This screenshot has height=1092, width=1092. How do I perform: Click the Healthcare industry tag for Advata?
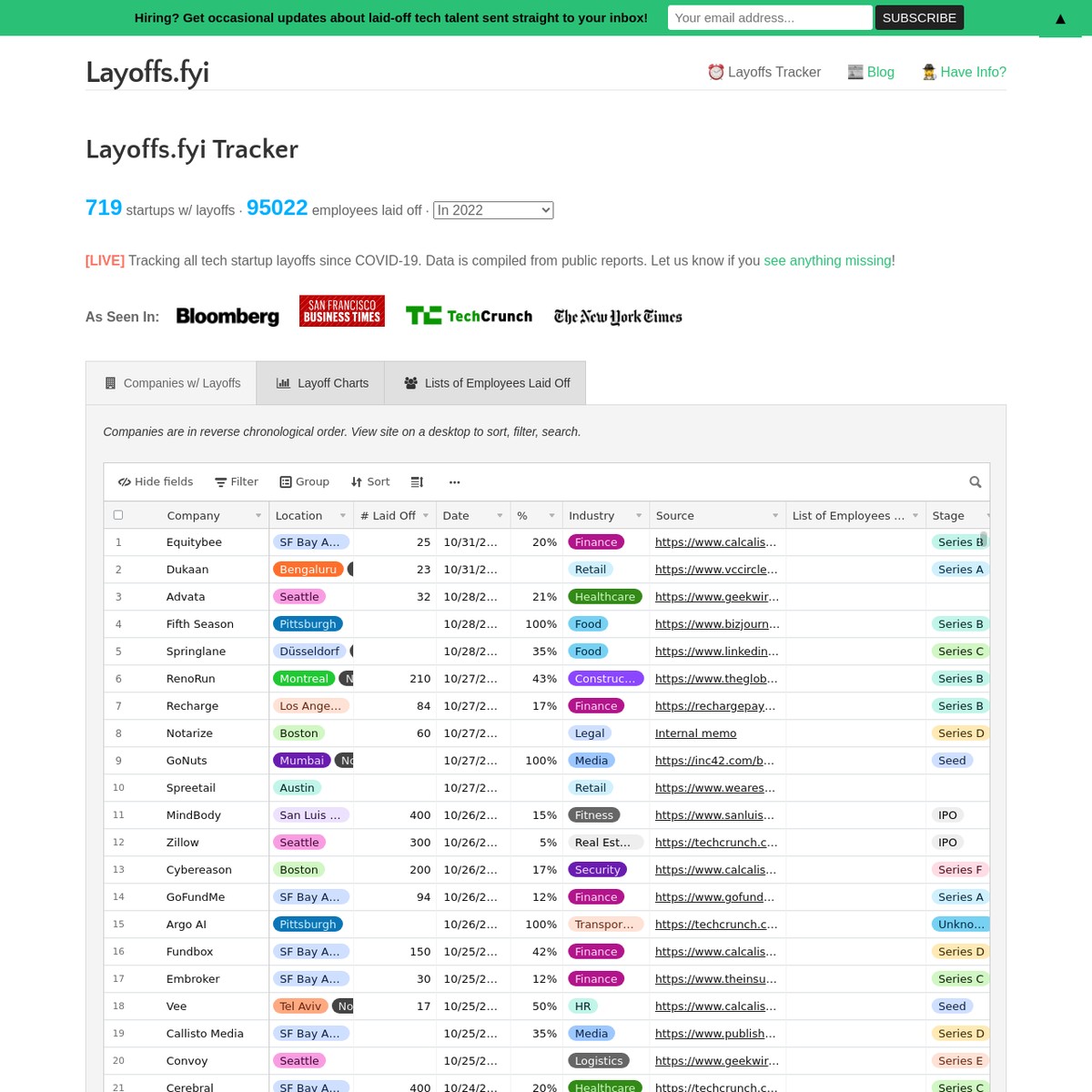coord(605,597)
